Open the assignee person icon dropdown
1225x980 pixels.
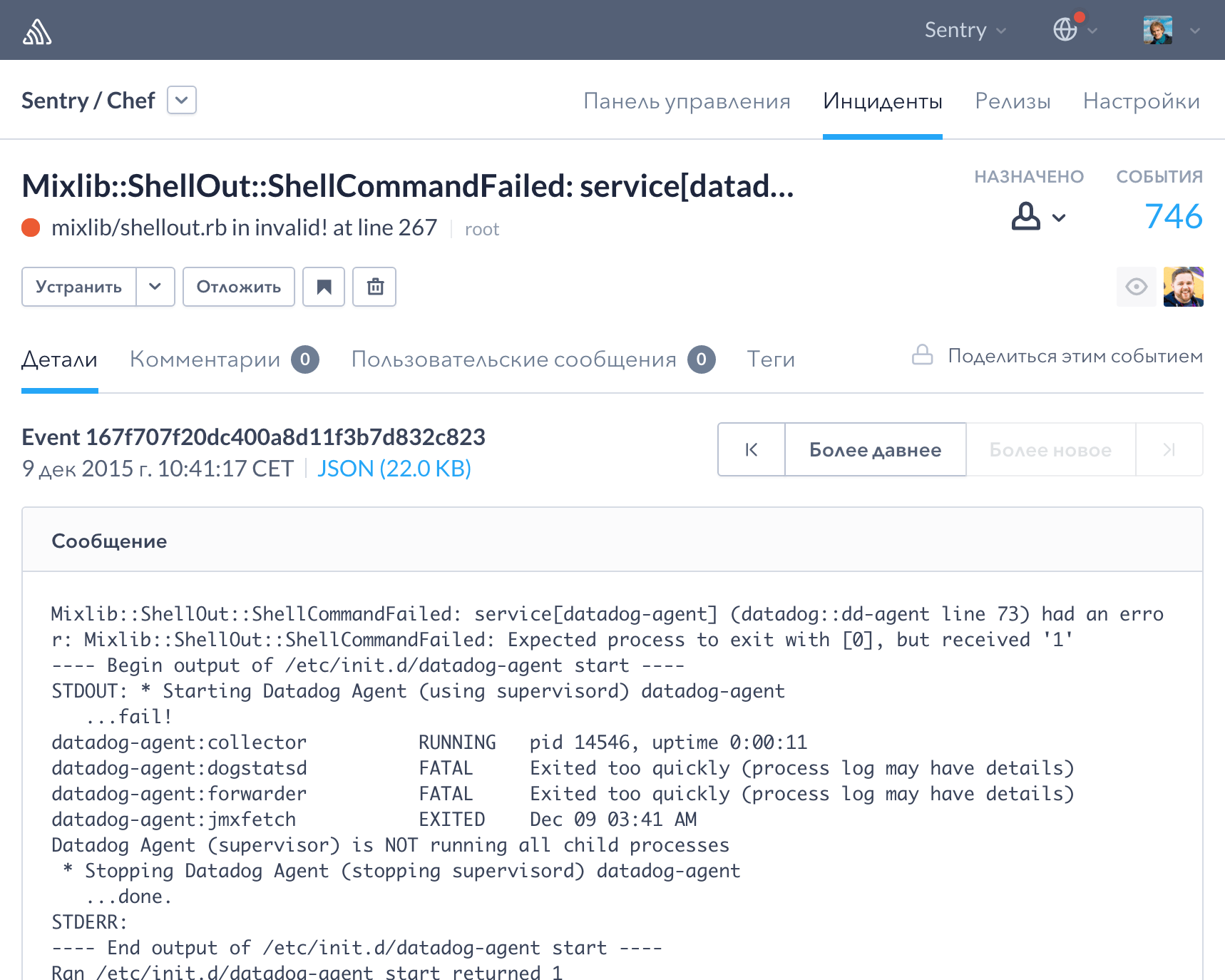pyautogui.click(x=1038, y=216)
